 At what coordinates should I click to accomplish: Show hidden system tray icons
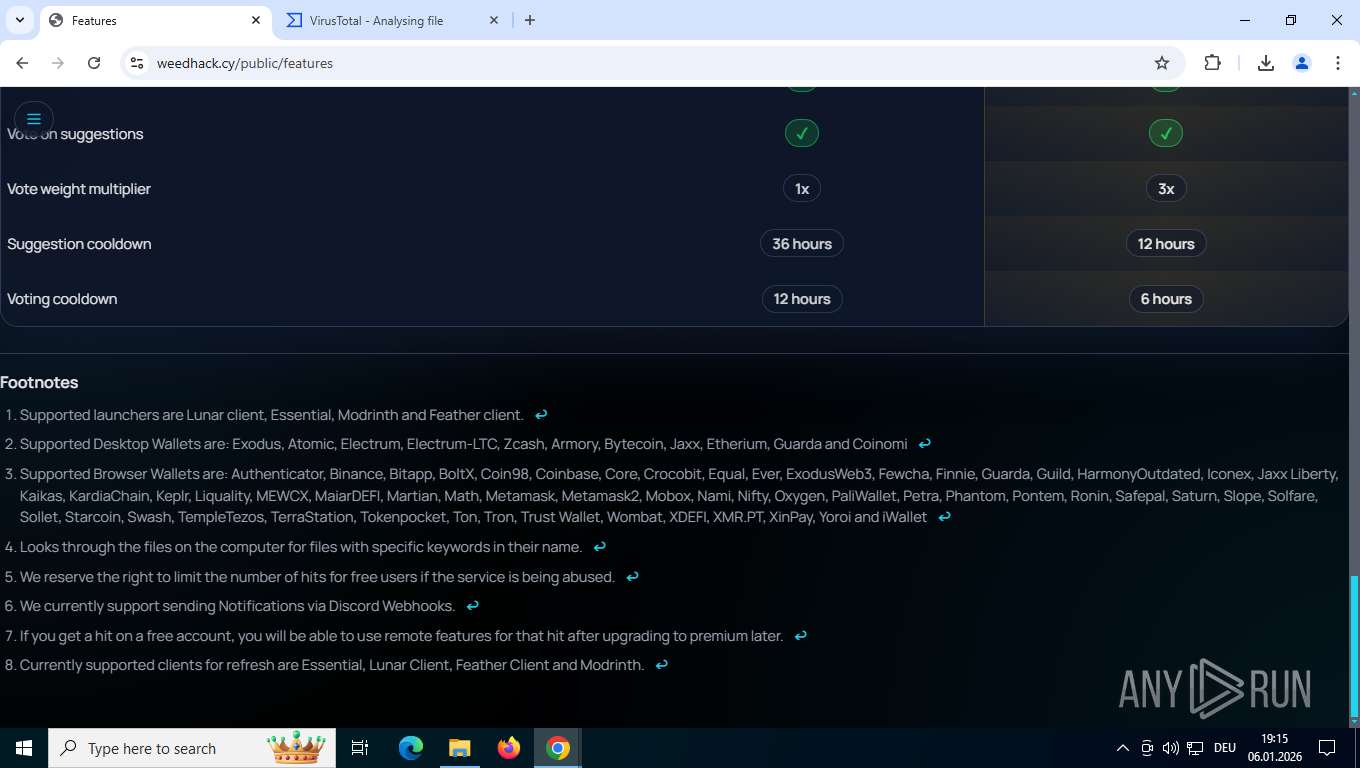coord(1122,748)
